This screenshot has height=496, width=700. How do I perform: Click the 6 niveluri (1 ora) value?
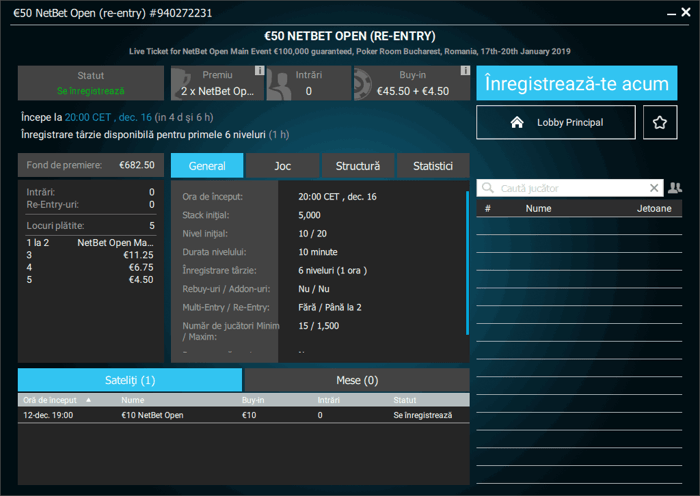pyautogui.click(x=333, y=271)
